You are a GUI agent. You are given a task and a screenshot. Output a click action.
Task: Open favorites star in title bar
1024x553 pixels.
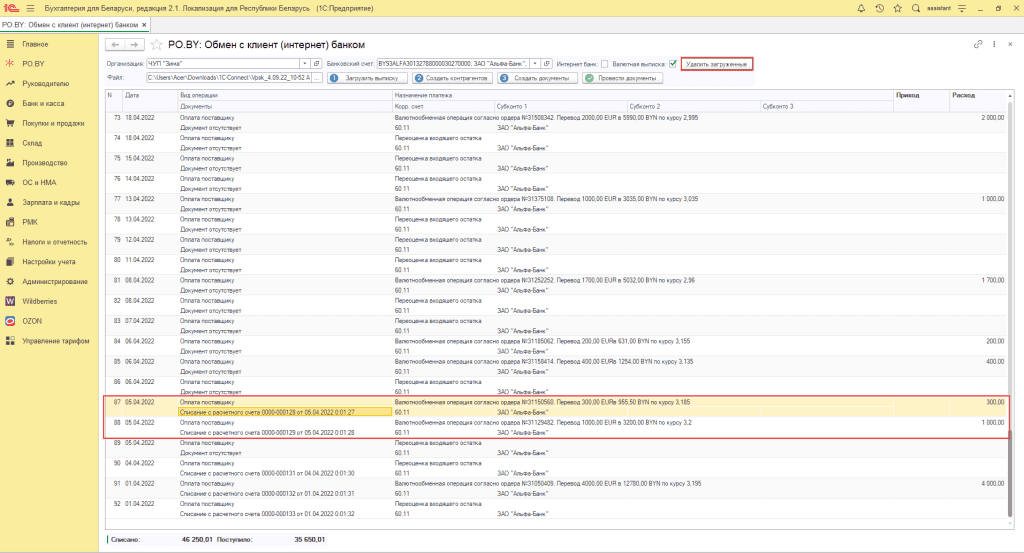click(x=898, y=8)
